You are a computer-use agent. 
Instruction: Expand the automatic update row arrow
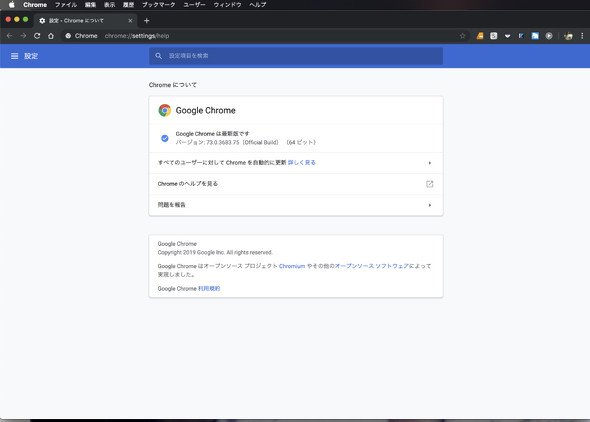tap(430, 163)
